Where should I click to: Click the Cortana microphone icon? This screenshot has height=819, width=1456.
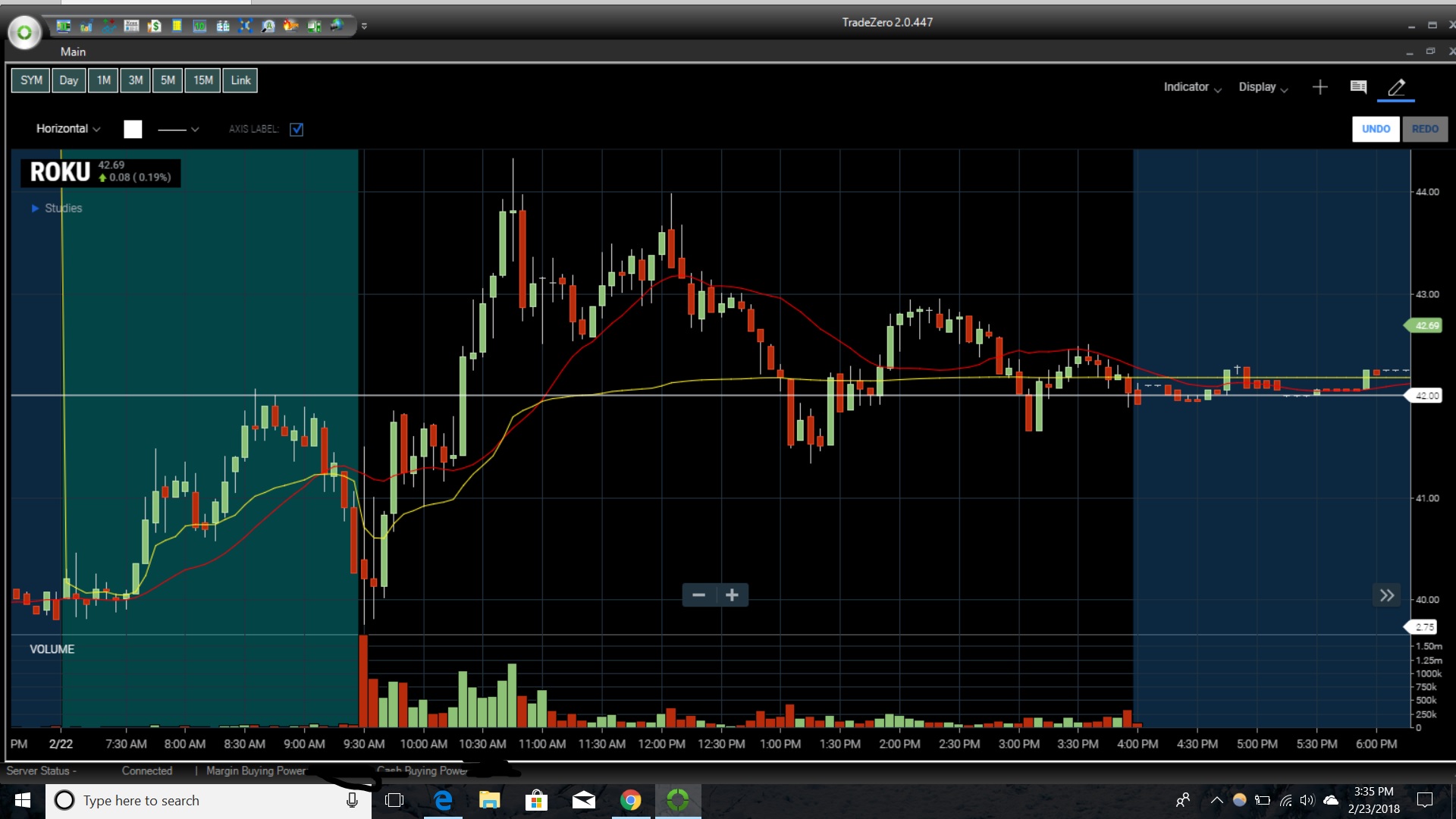click(352, 801)
